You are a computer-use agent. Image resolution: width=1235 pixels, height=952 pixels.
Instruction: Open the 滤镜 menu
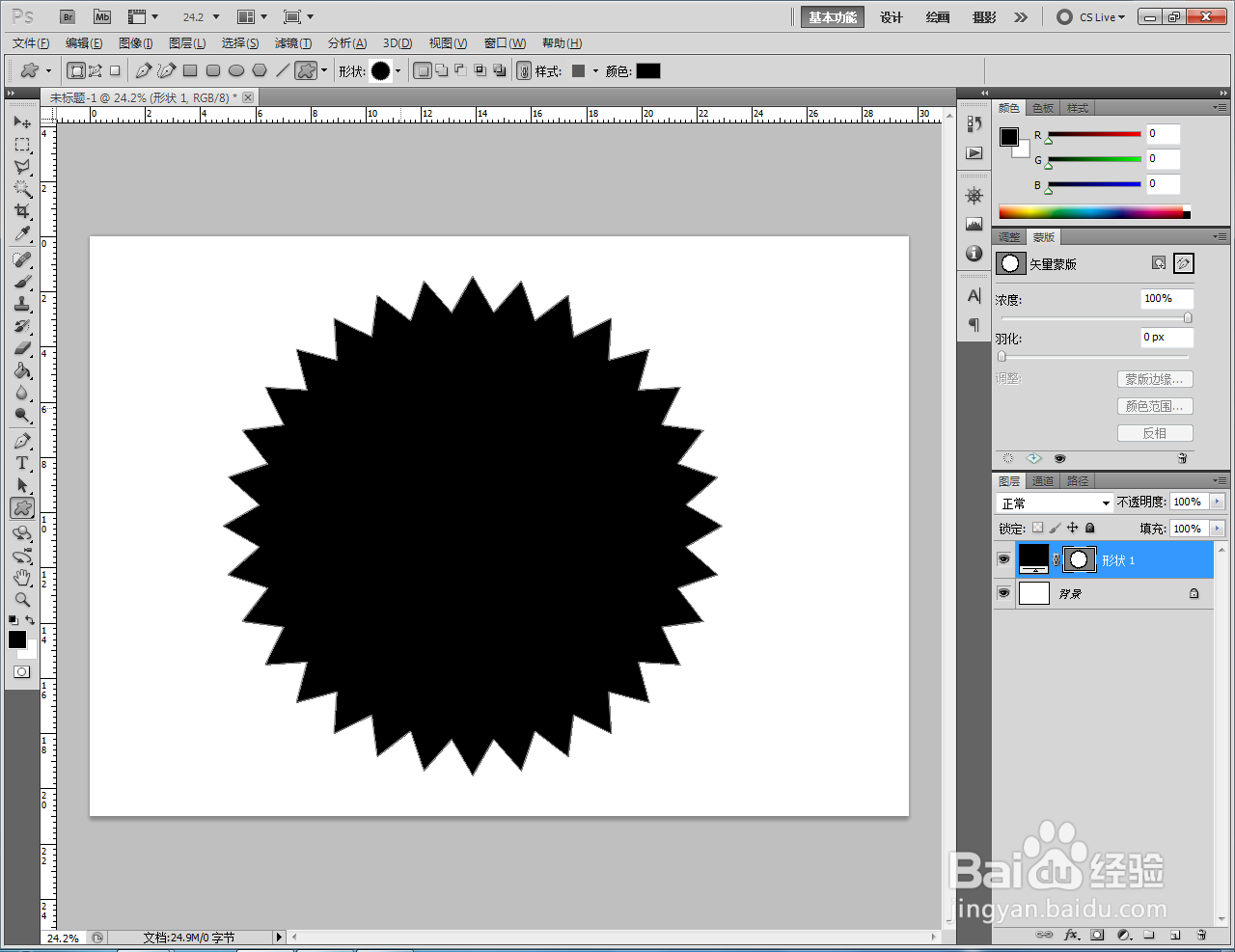pos(292,43)
